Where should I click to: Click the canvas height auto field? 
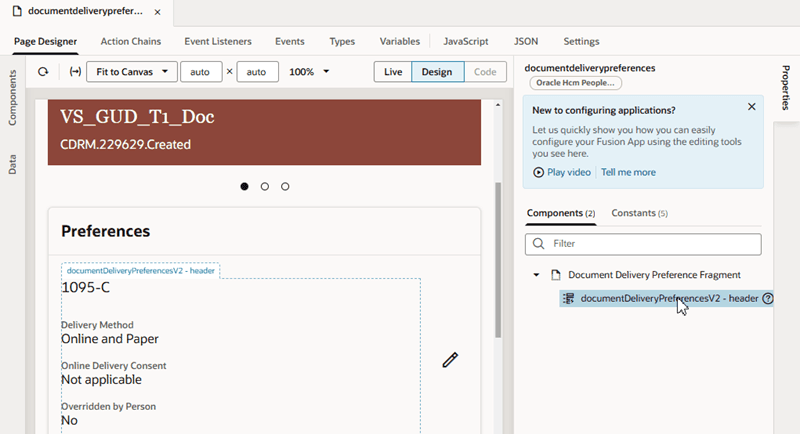(257, 72)
